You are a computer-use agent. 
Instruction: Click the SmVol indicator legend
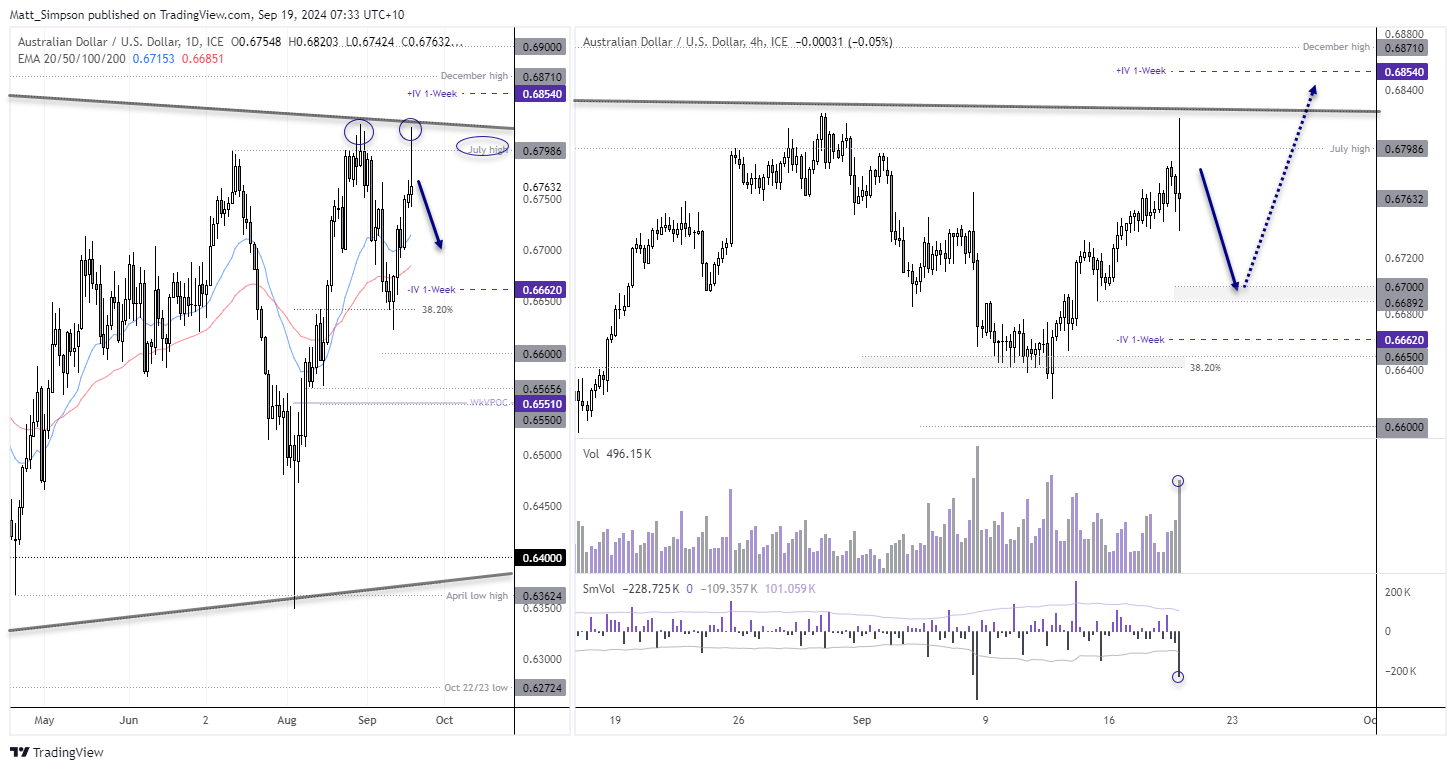(600, 589)
